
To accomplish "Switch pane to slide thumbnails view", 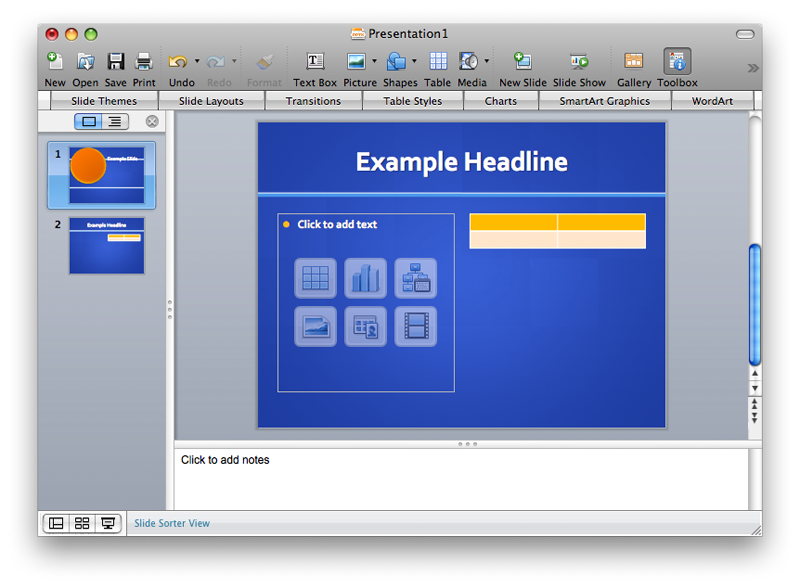I will (x=89, y=121).
